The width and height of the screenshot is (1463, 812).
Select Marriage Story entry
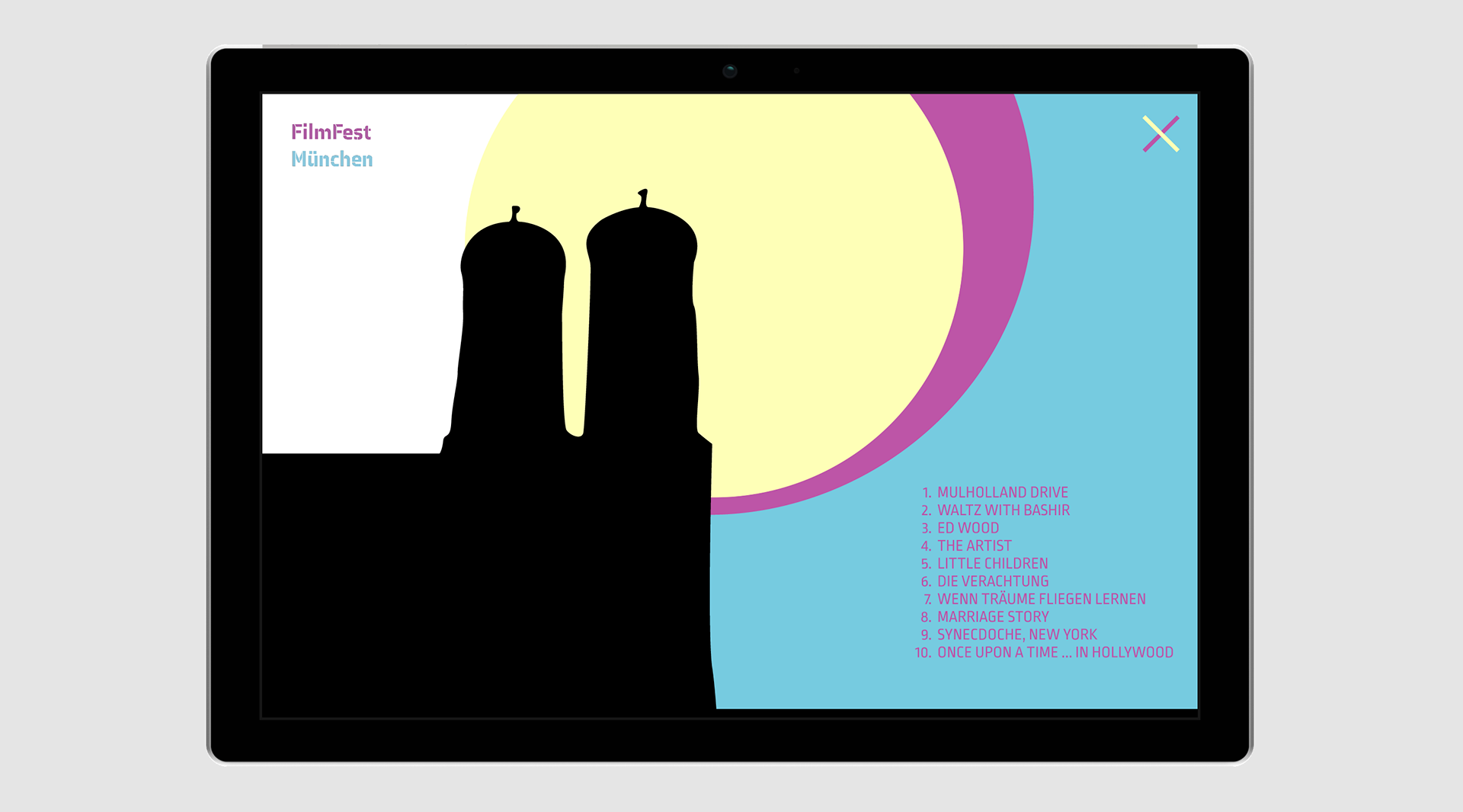coord(992,617)
